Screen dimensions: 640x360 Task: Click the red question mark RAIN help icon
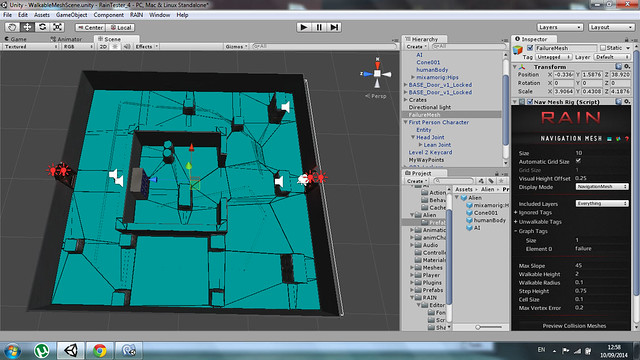(x=627, y=139)
